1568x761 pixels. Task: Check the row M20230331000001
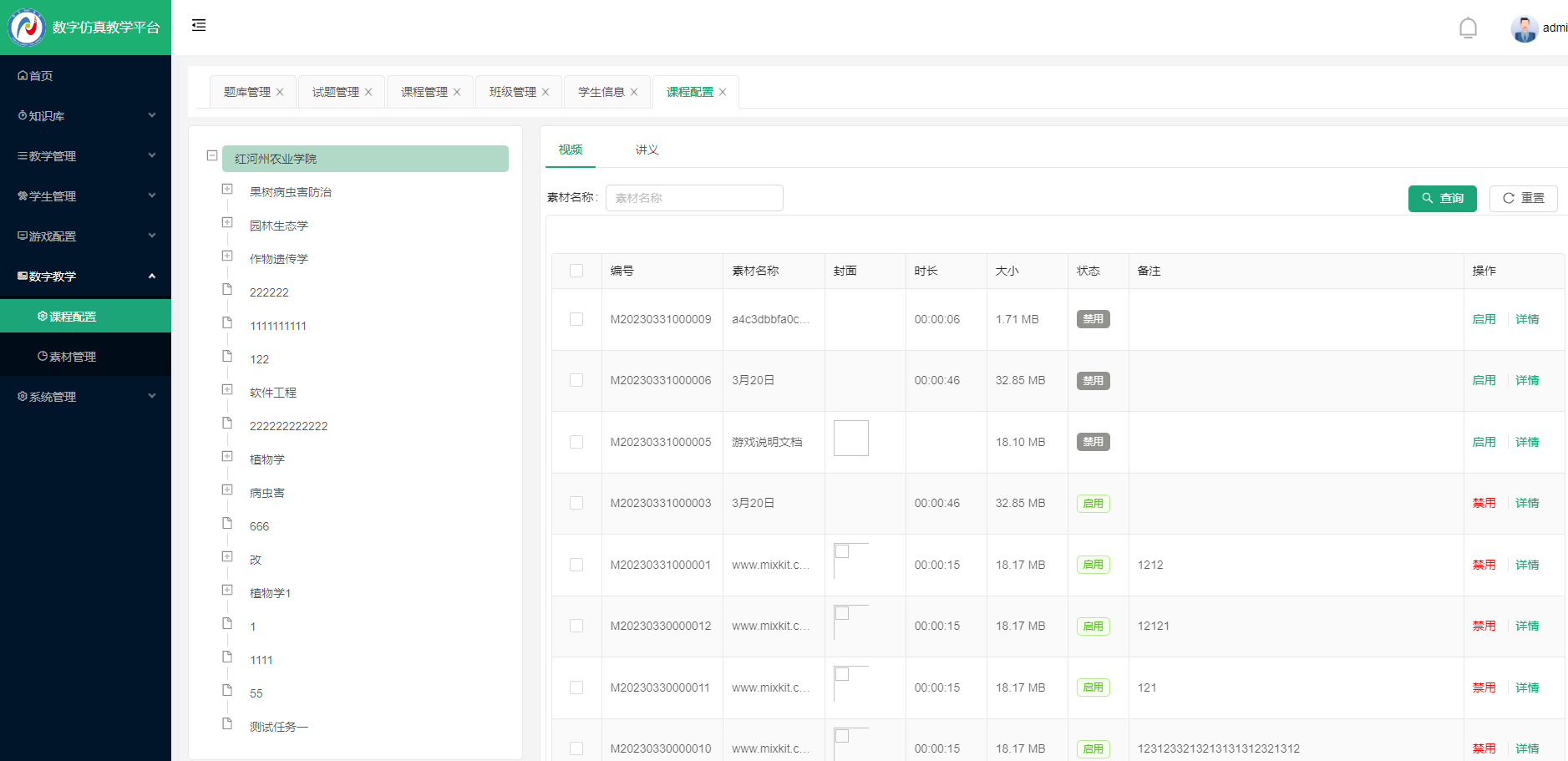tap(576, 565)
